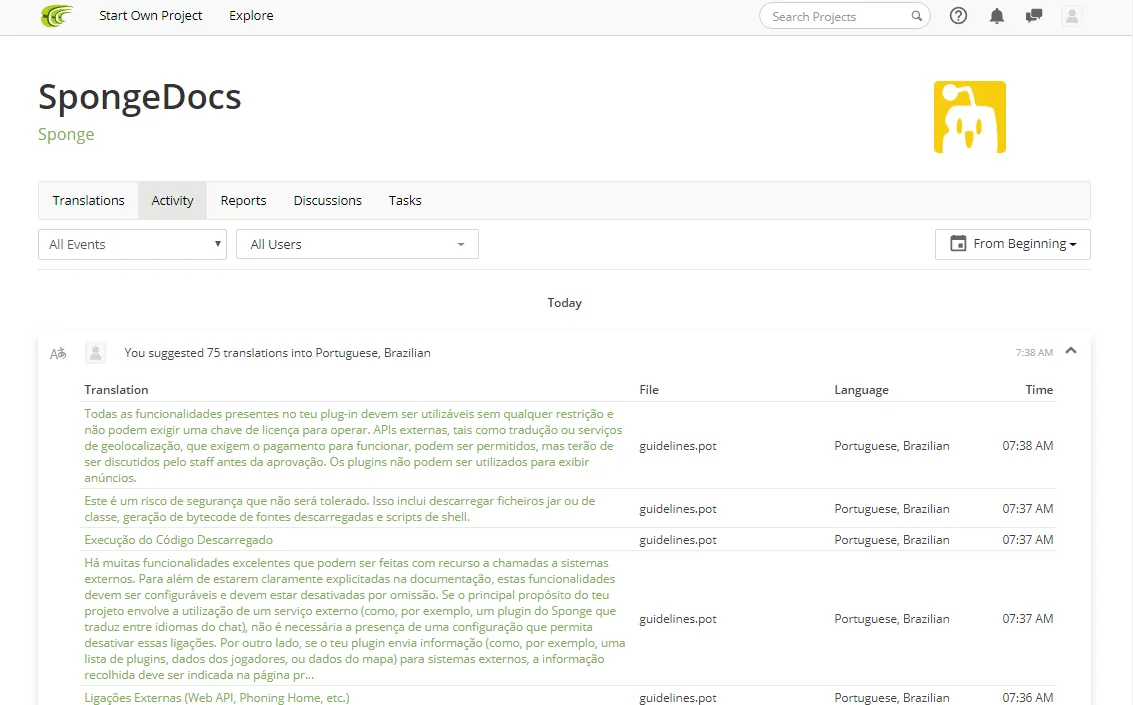Open the All Events dropdown
This screenshot has height=705, width=1133.
coord(132,244)
